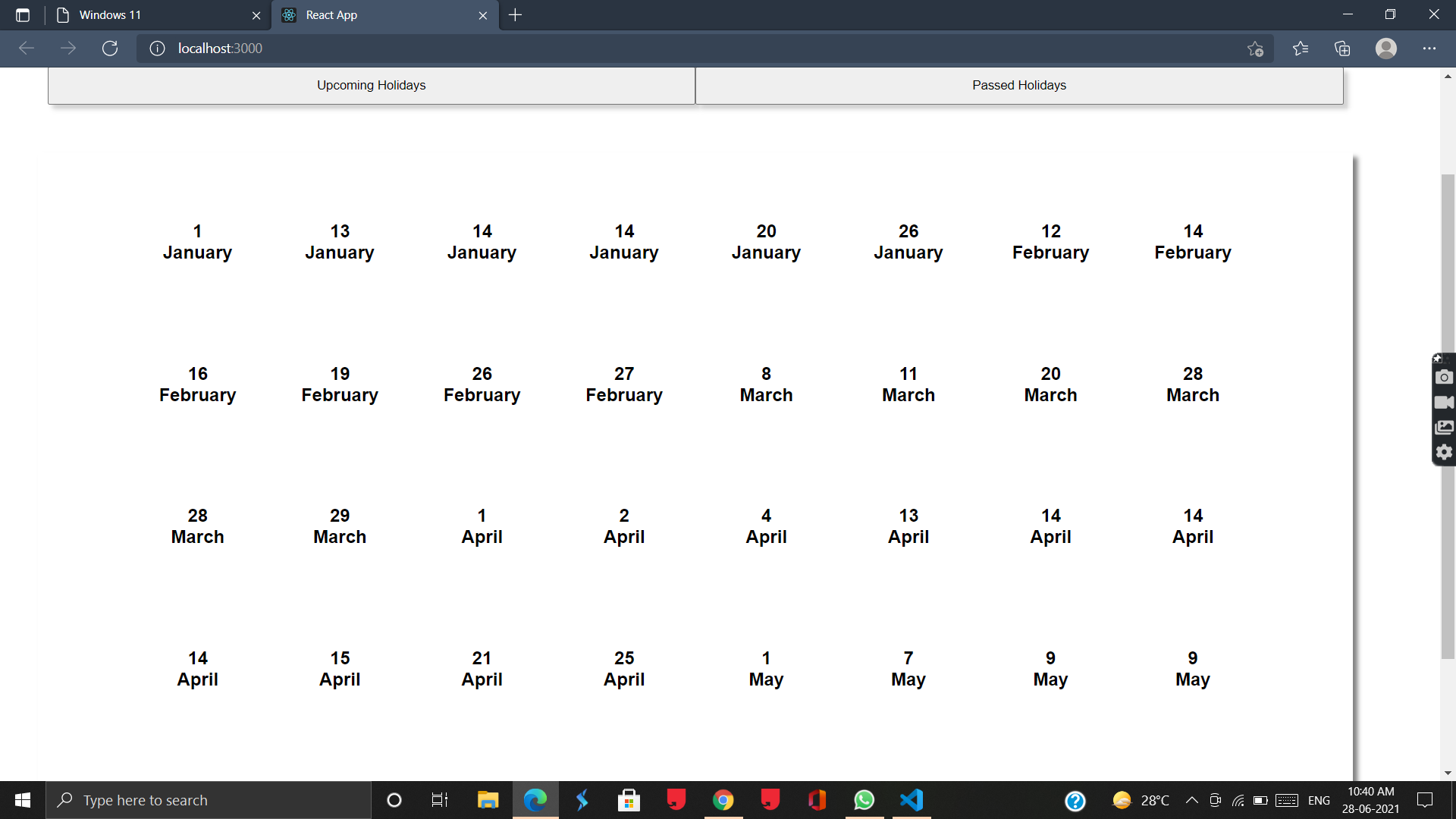The width and height of the screenshot is (1456, 819).
Task: Open the tab actions menu icon
Action: (23, 15)
